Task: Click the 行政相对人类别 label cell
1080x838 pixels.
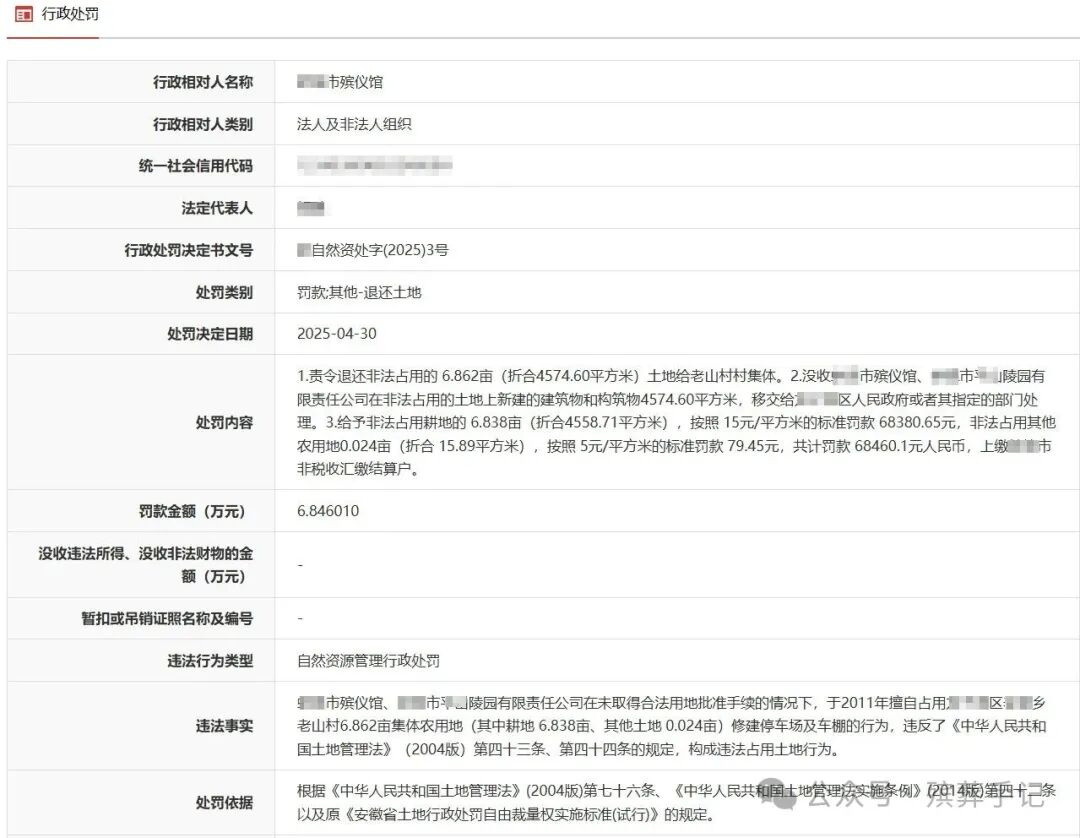Action: click(x=203, y=124)
